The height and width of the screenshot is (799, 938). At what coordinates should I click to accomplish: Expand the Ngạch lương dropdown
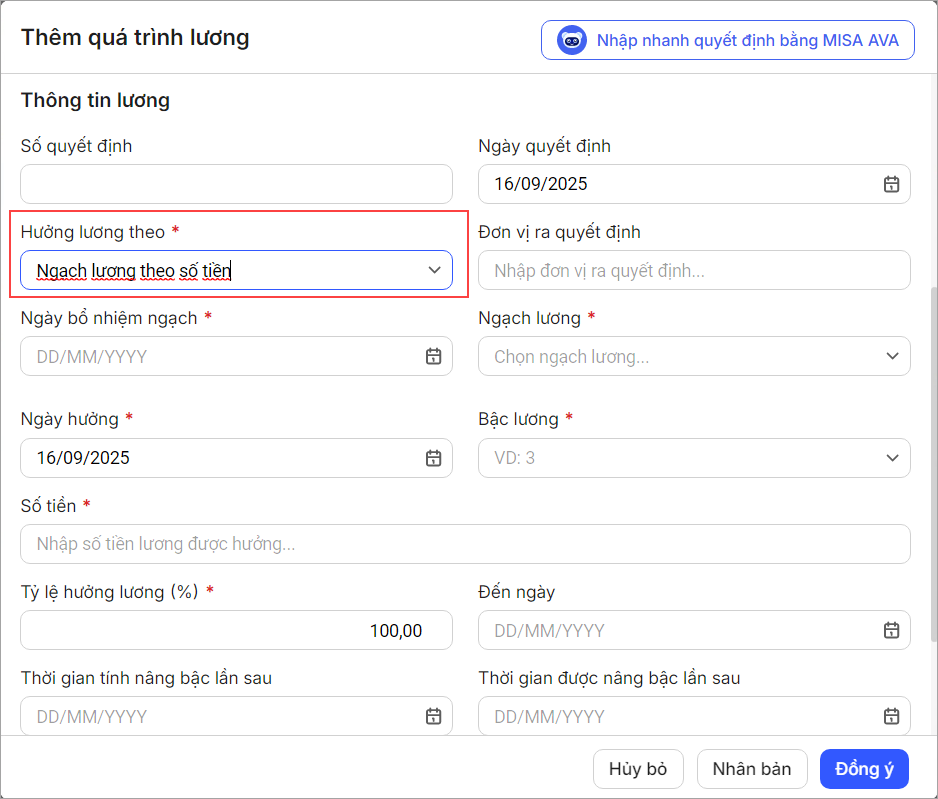pyautogui.click(x=891, y=356)
